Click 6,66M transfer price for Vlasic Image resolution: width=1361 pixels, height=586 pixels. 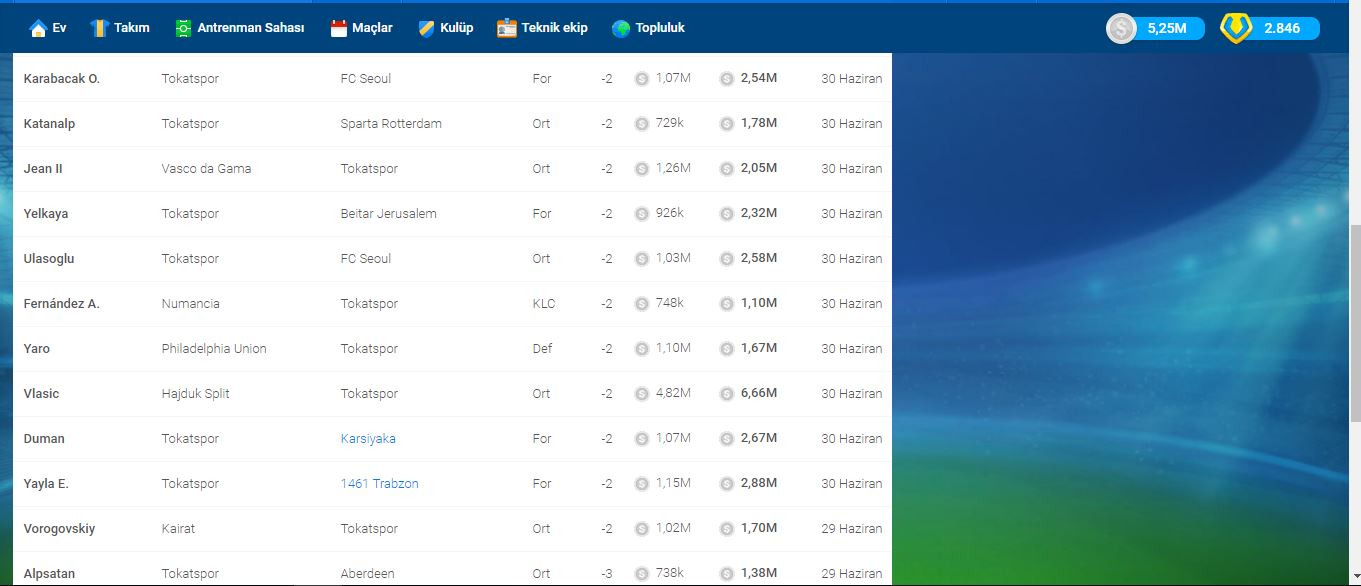758,393
